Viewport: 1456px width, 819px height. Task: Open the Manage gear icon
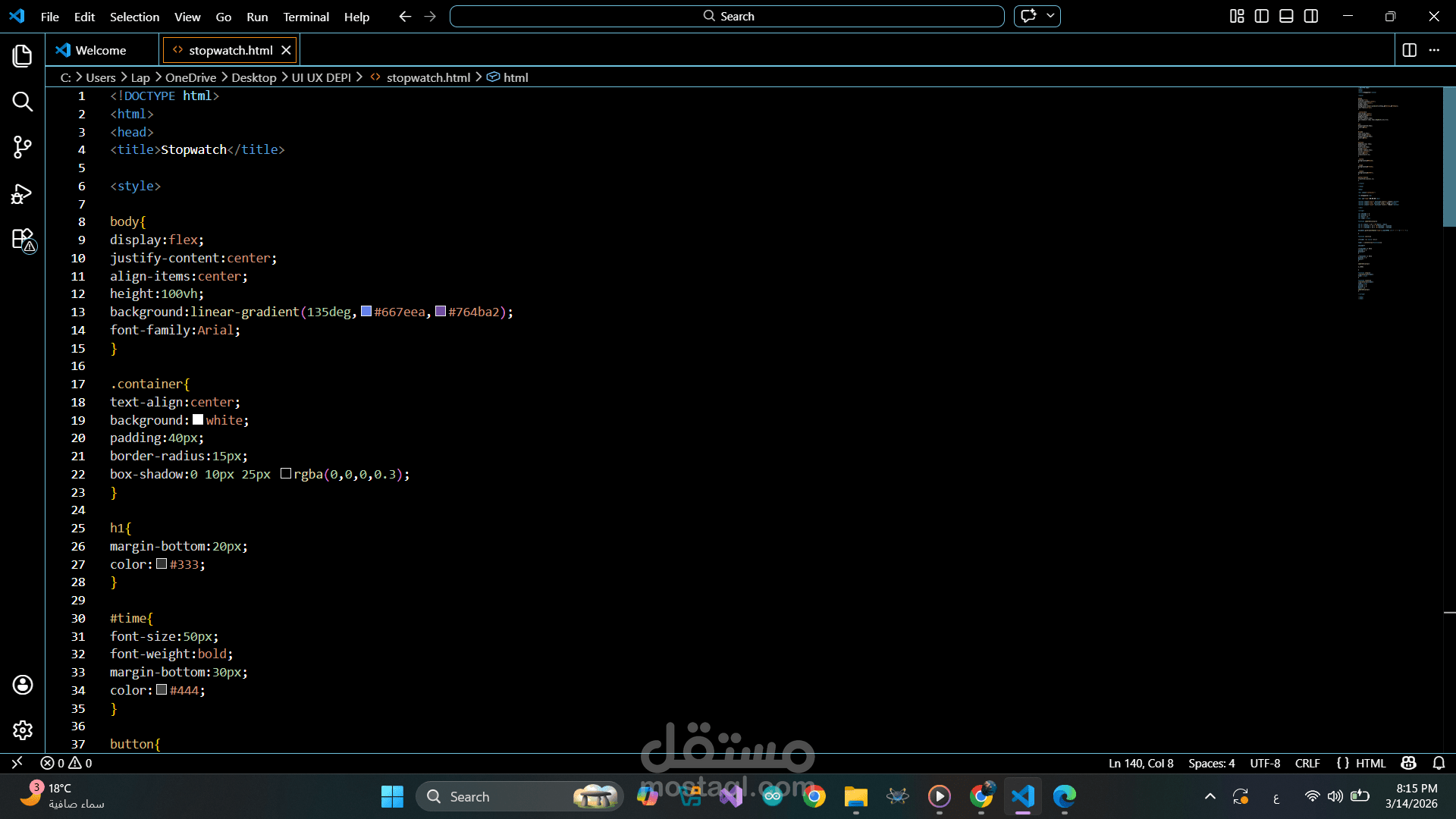tap(22, 730)
